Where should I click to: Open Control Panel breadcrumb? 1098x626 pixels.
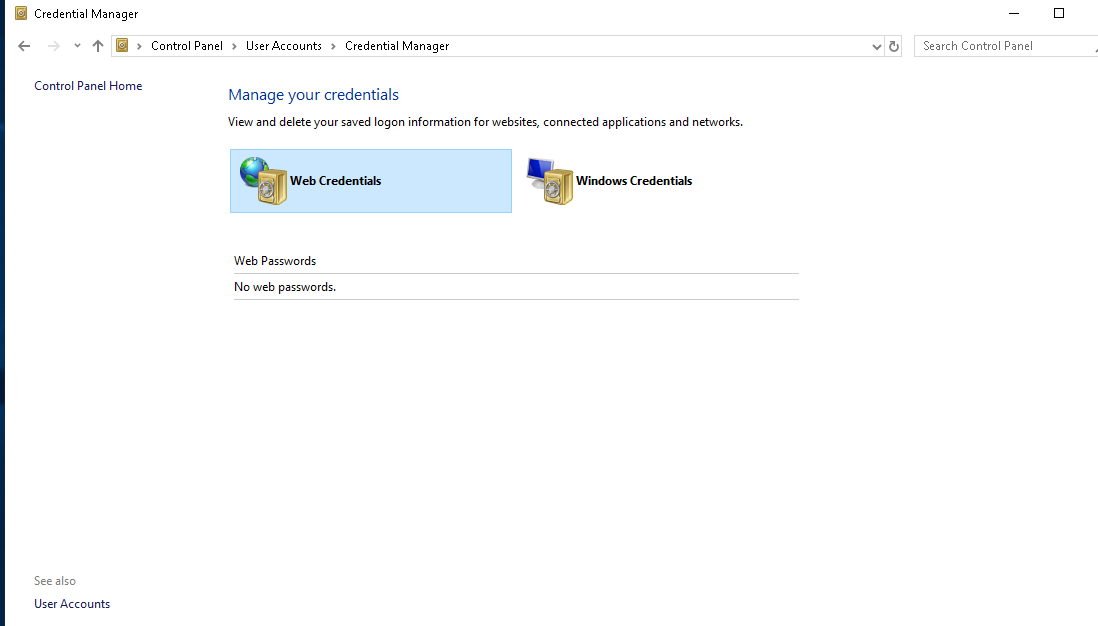tap(187, 46)
